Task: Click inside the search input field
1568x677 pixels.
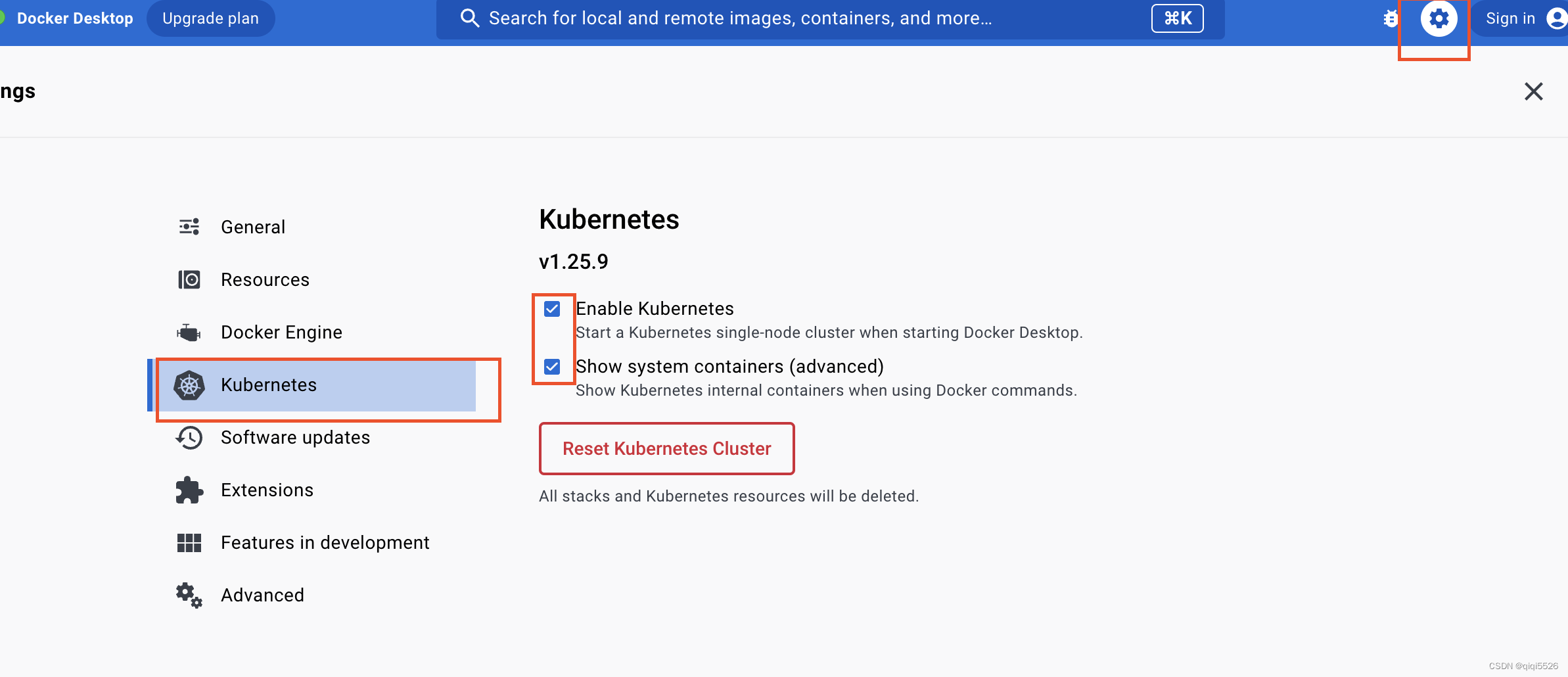Action: tap(756, 18)
